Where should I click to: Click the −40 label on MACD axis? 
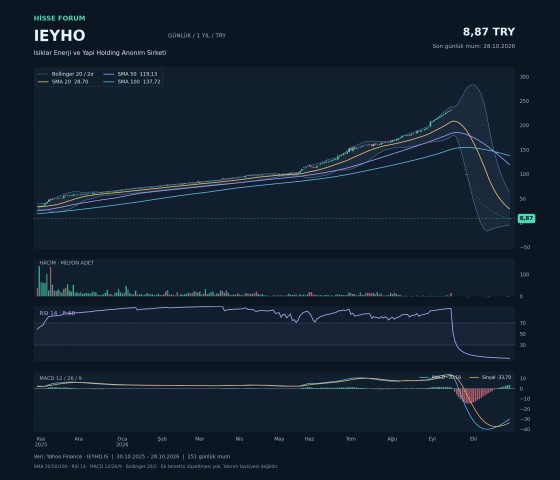[524, 429]
